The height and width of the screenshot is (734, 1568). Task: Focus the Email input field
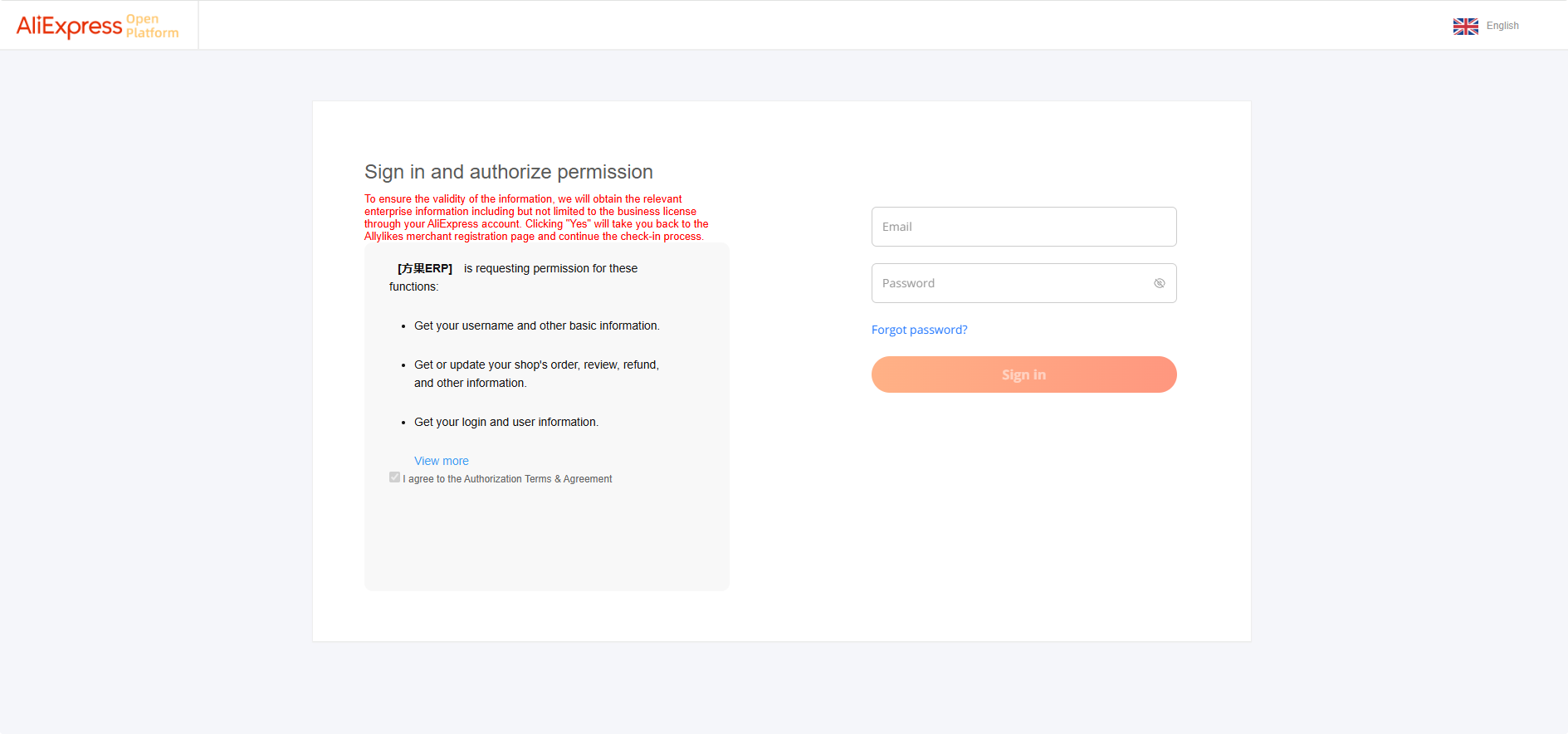(1023, 227)
